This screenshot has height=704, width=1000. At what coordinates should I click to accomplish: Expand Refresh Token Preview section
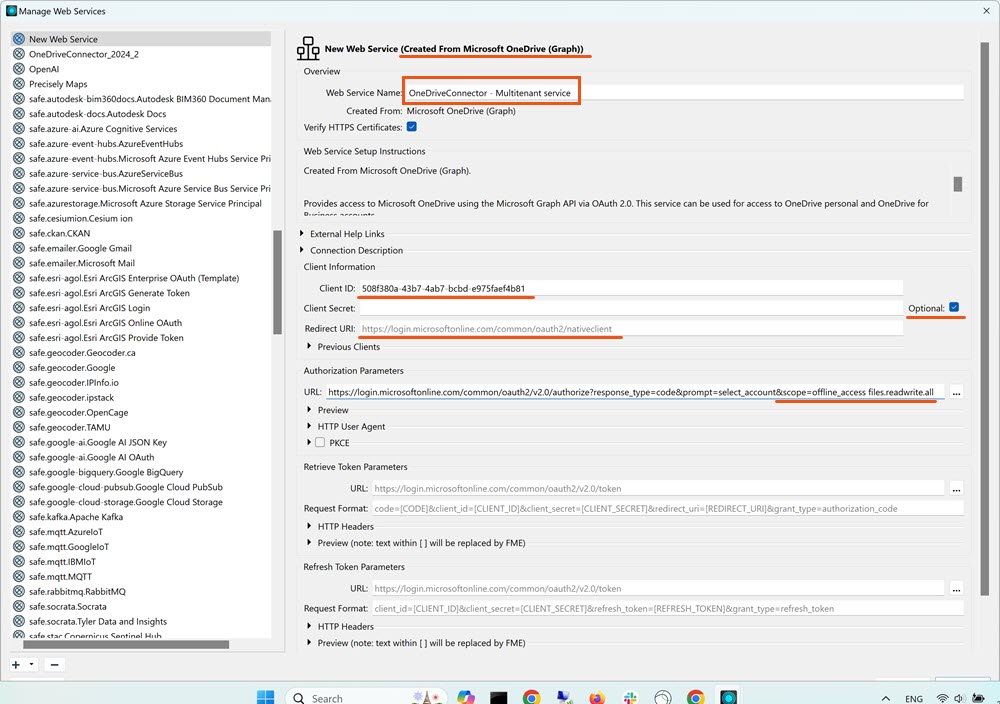click(309, 643)
